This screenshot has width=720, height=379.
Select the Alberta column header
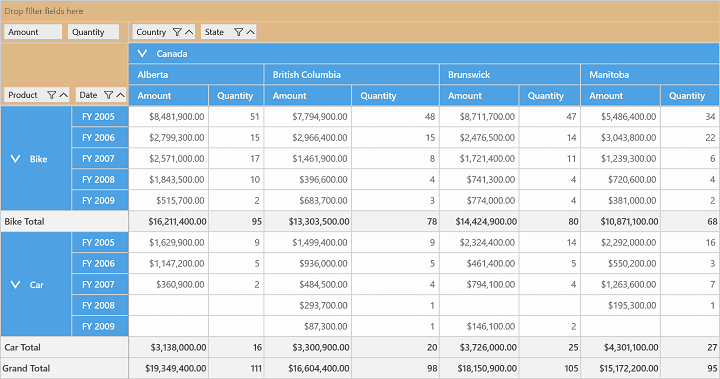click(197, 75)
